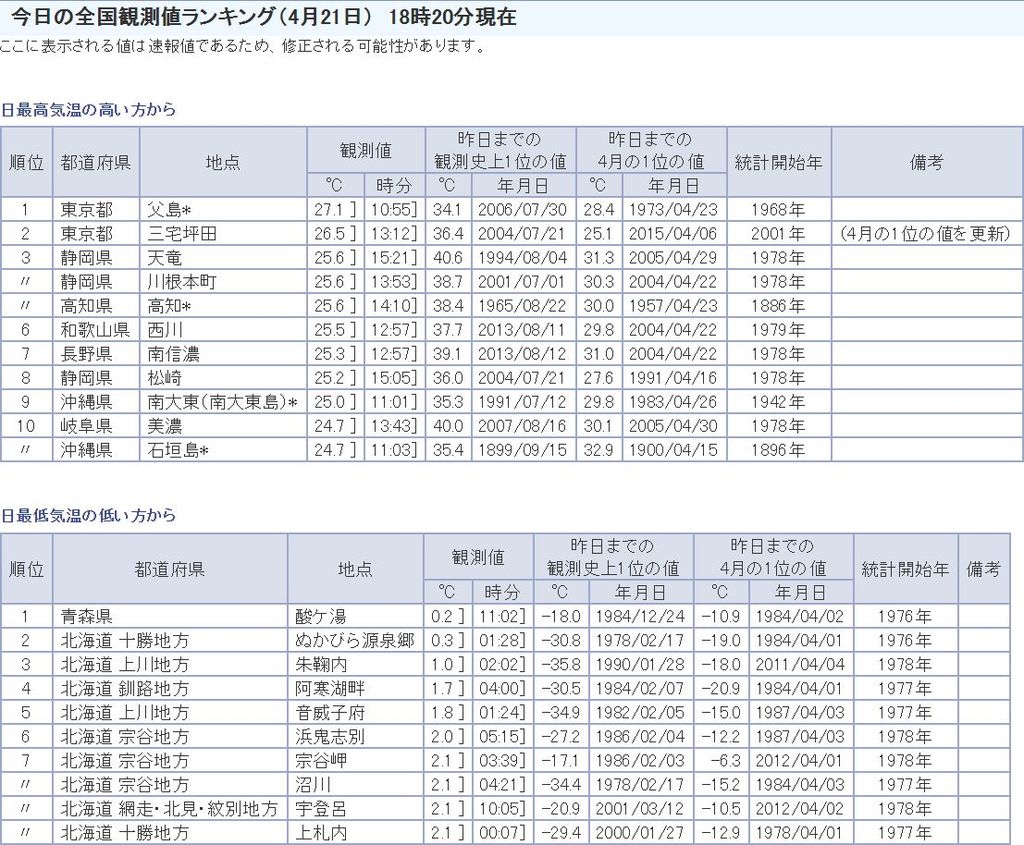Click the (4月の1位の値を更新) remark cell

point(925,234)
